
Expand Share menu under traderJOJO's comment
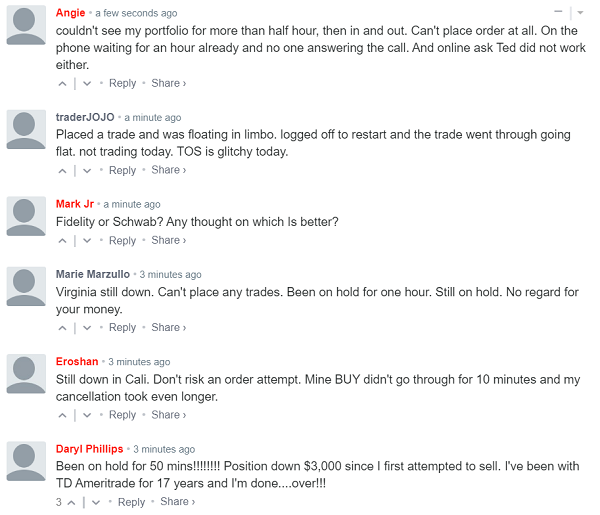(168, 170)
